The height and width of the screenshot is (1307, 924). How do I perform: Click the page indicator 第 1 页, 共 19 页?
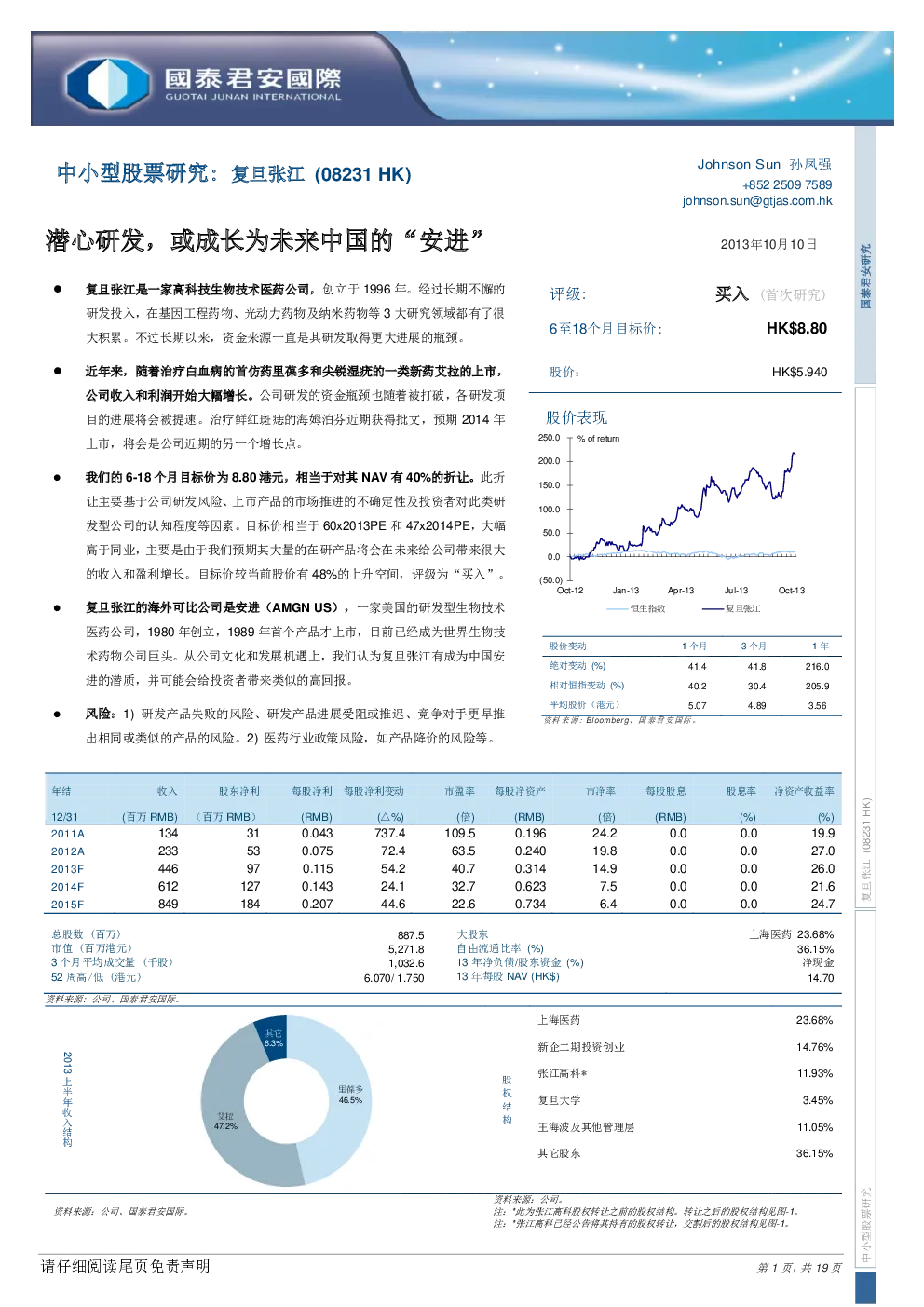(799, 1268)
